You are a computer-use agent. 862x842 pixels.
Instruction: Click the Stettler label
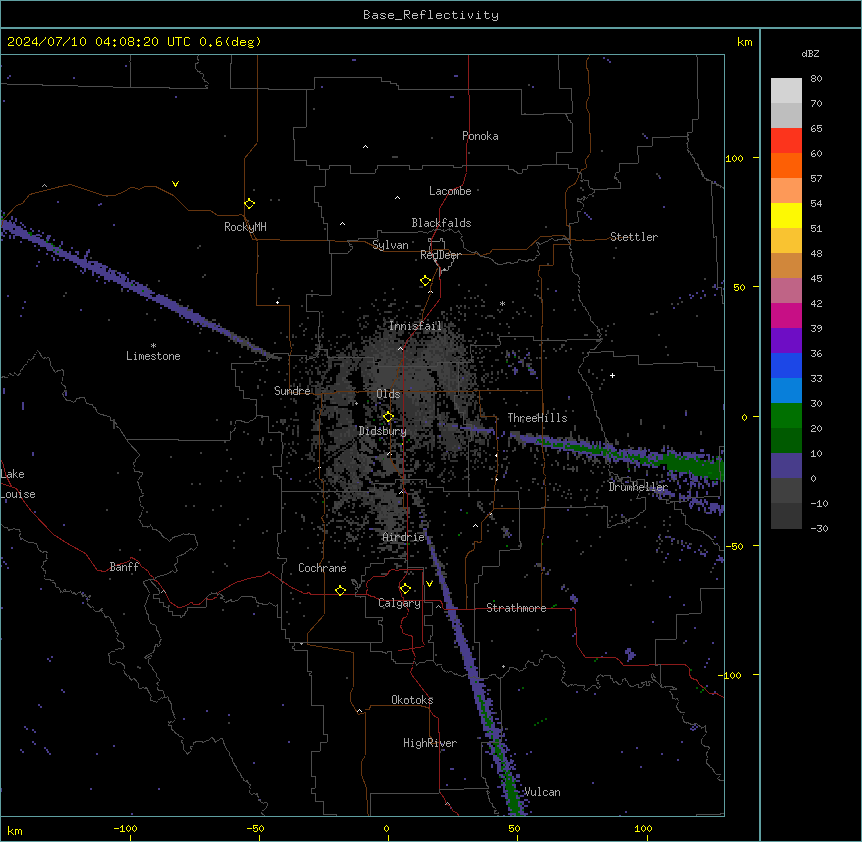[x=634, y=237]
